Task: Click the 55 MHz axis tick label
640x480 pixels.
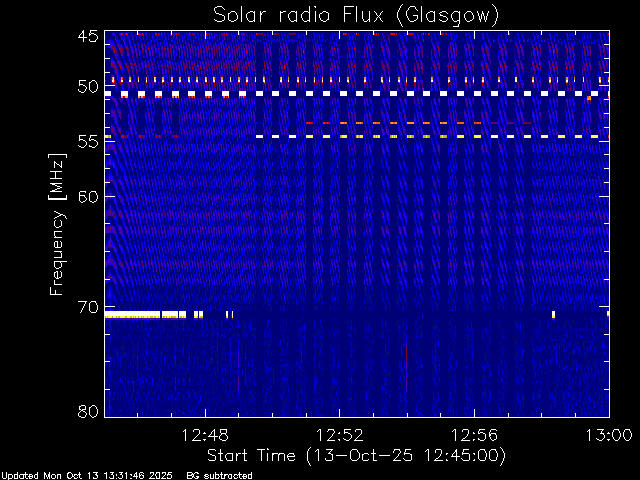Action: tap(88, 142)
